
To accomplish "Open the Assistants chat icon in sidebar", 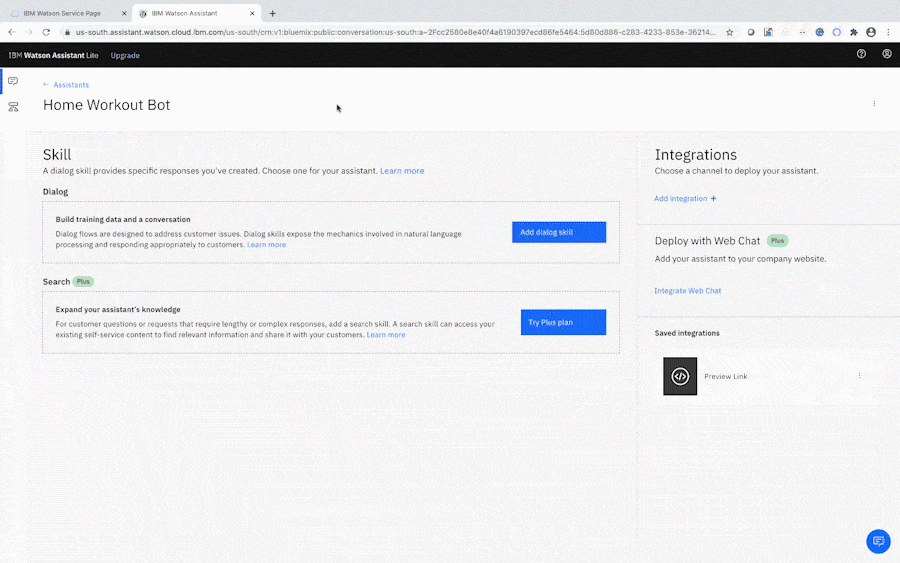I will [x=13, y=81].
